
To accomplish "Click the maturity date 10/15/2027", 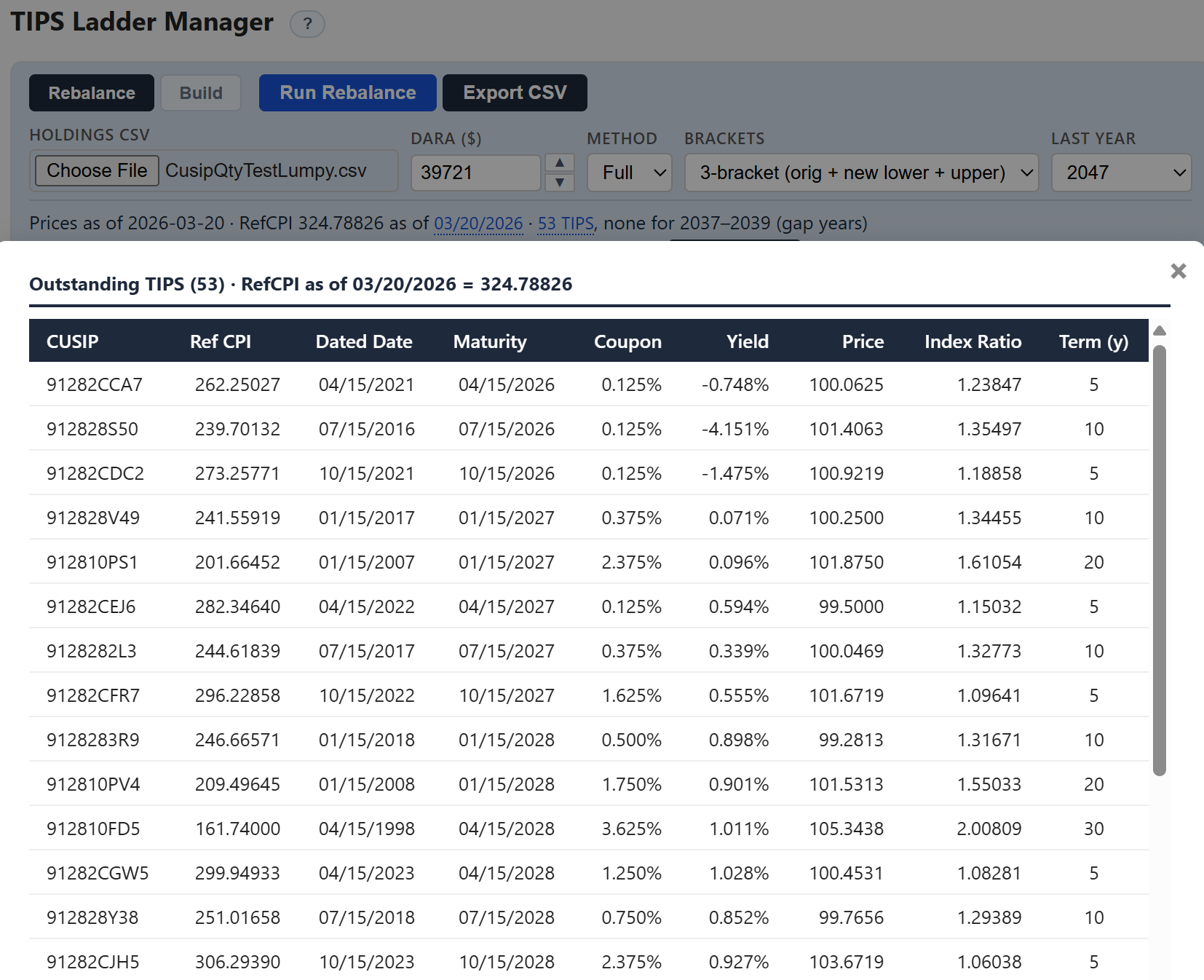I will (x=507, y=695).
